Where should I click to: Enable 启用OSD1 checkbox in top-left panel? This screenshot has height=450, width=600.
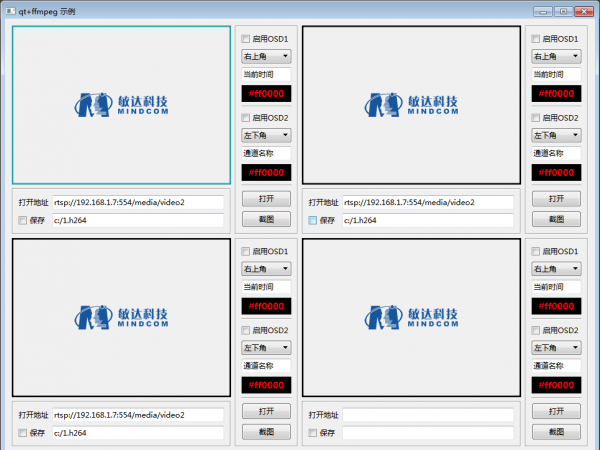click(x=246, y=39)
